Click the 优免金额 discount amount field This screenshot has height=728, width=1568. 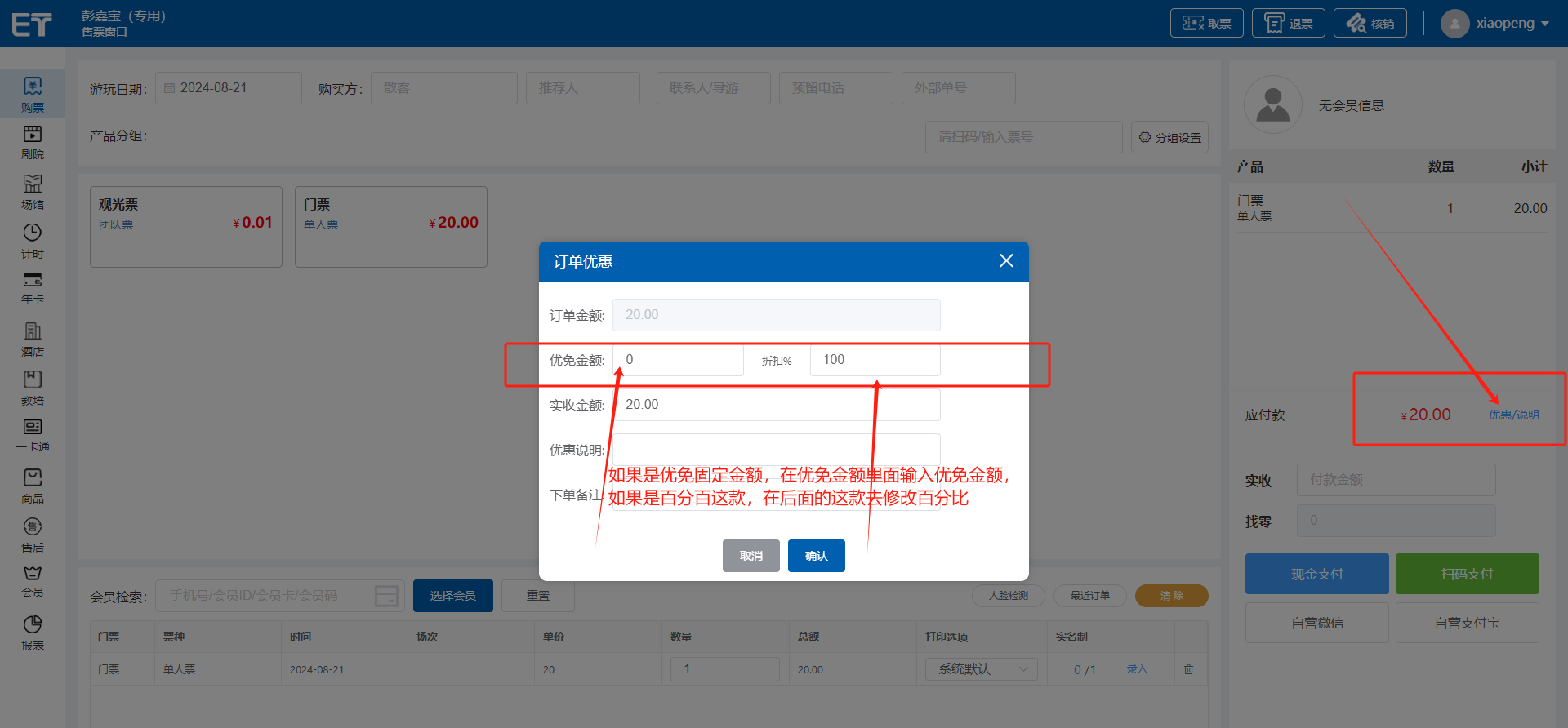678,360
